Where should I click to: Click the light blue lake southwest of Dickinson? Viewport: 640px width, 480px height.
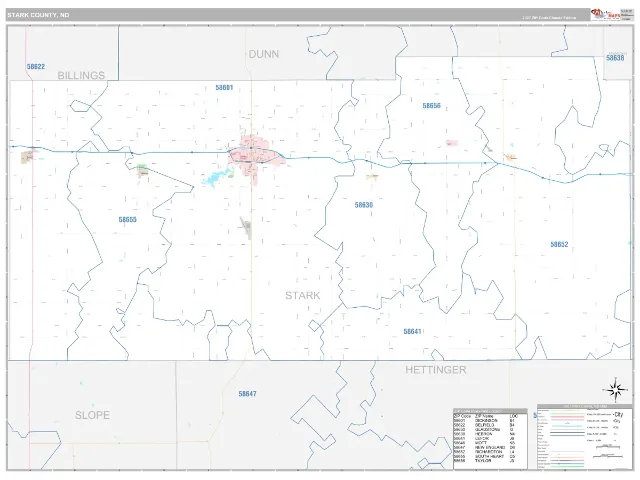[216, 178]
